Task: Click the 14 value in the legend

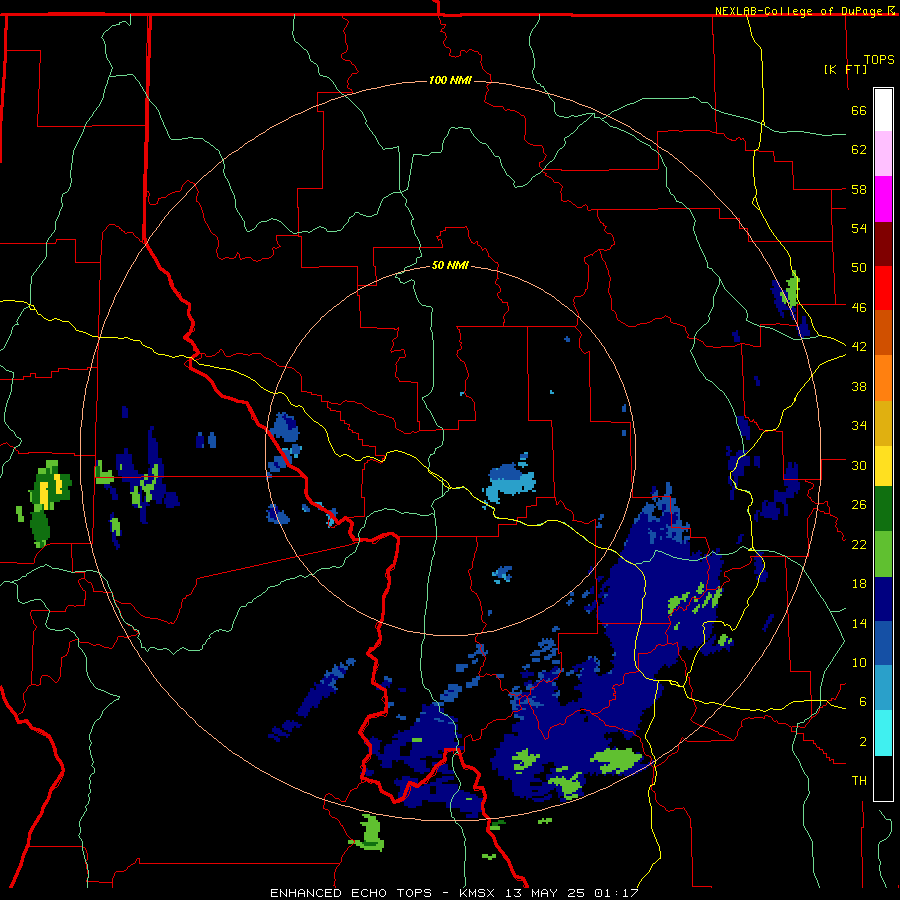Action: click(x=859, y=623)
